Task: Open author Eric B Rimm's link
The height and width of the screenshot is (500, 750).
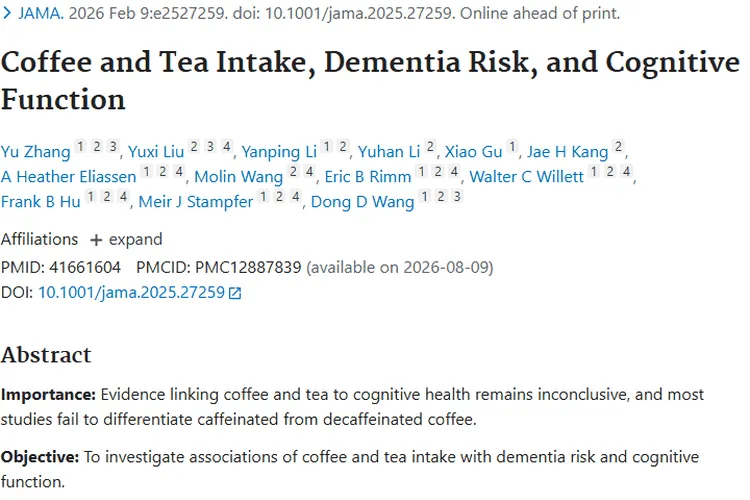Action: tap(368, 177)
